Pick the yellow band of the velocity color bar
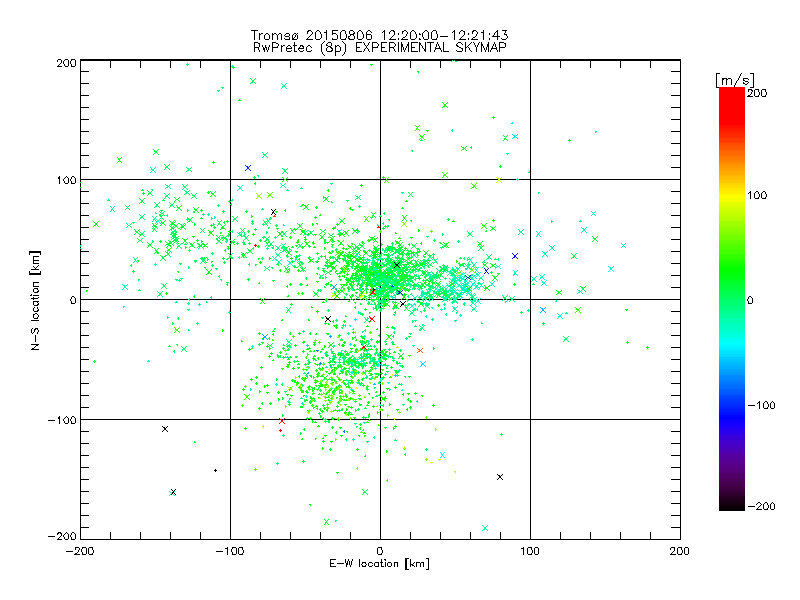 coord(732,195)
